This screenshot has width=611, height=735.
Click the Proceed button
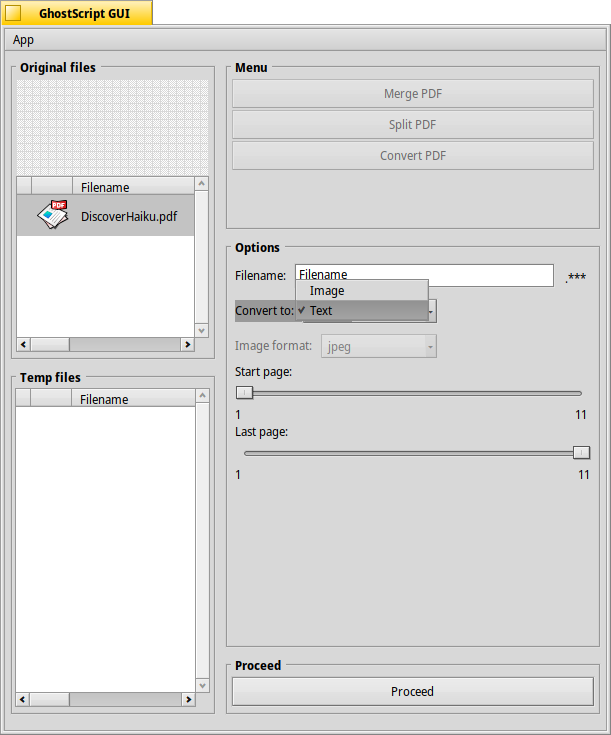point(412,691)
